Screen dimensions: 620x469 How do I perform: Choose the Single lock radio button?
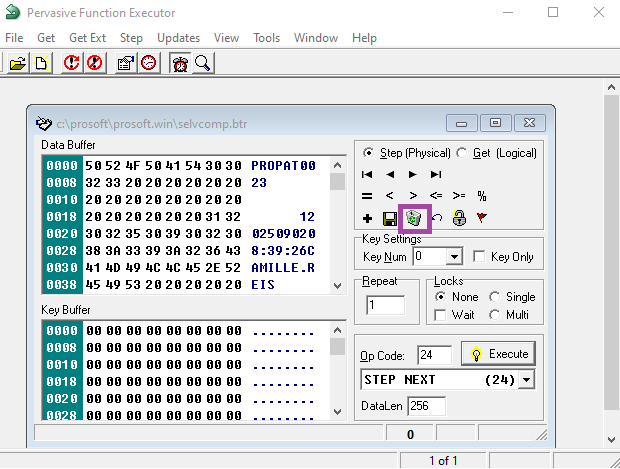click(x=495, y=297)
